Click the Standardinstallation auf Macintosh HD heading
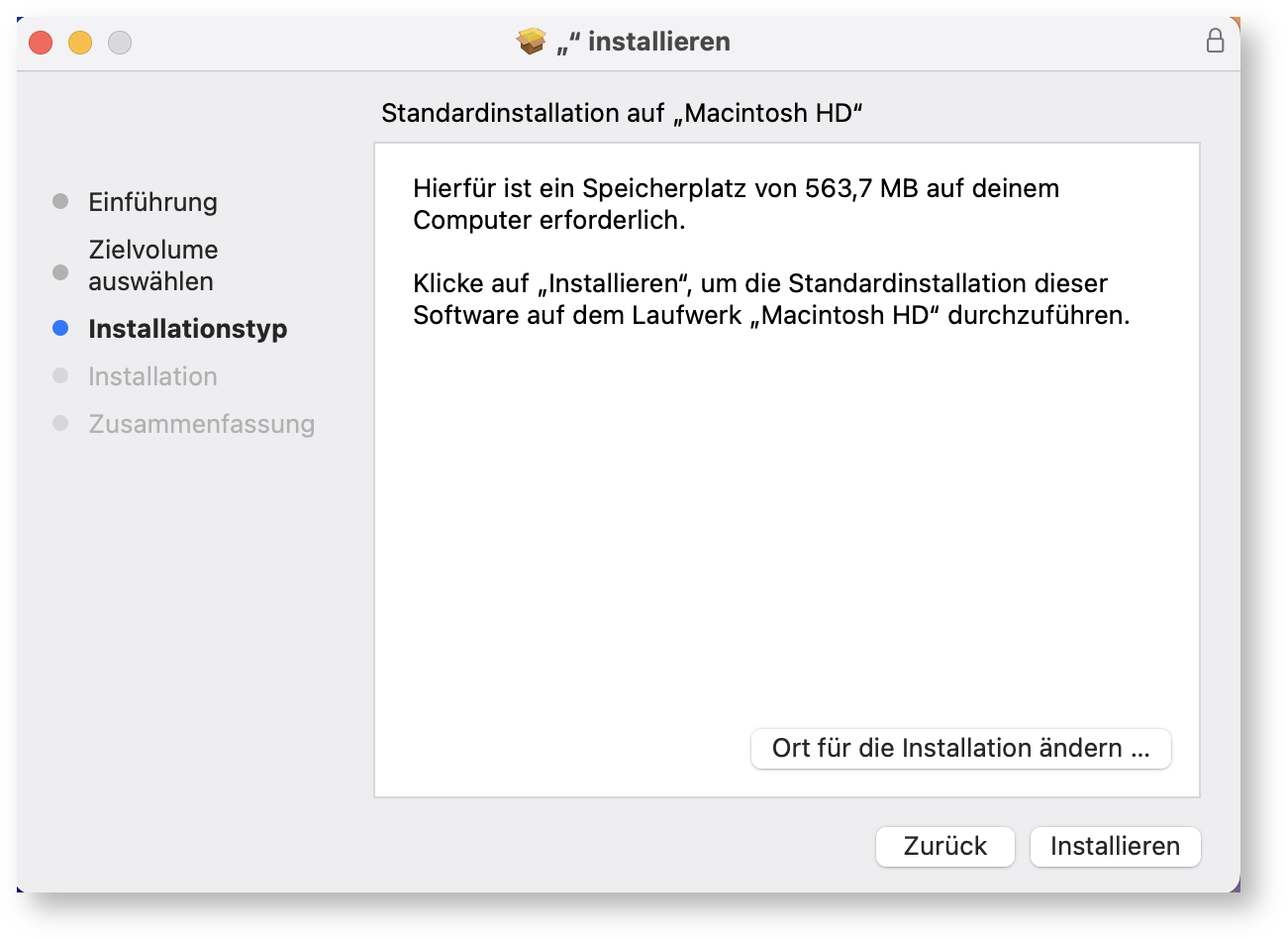Screen dimensions: 1288x940 click(622, 113)
